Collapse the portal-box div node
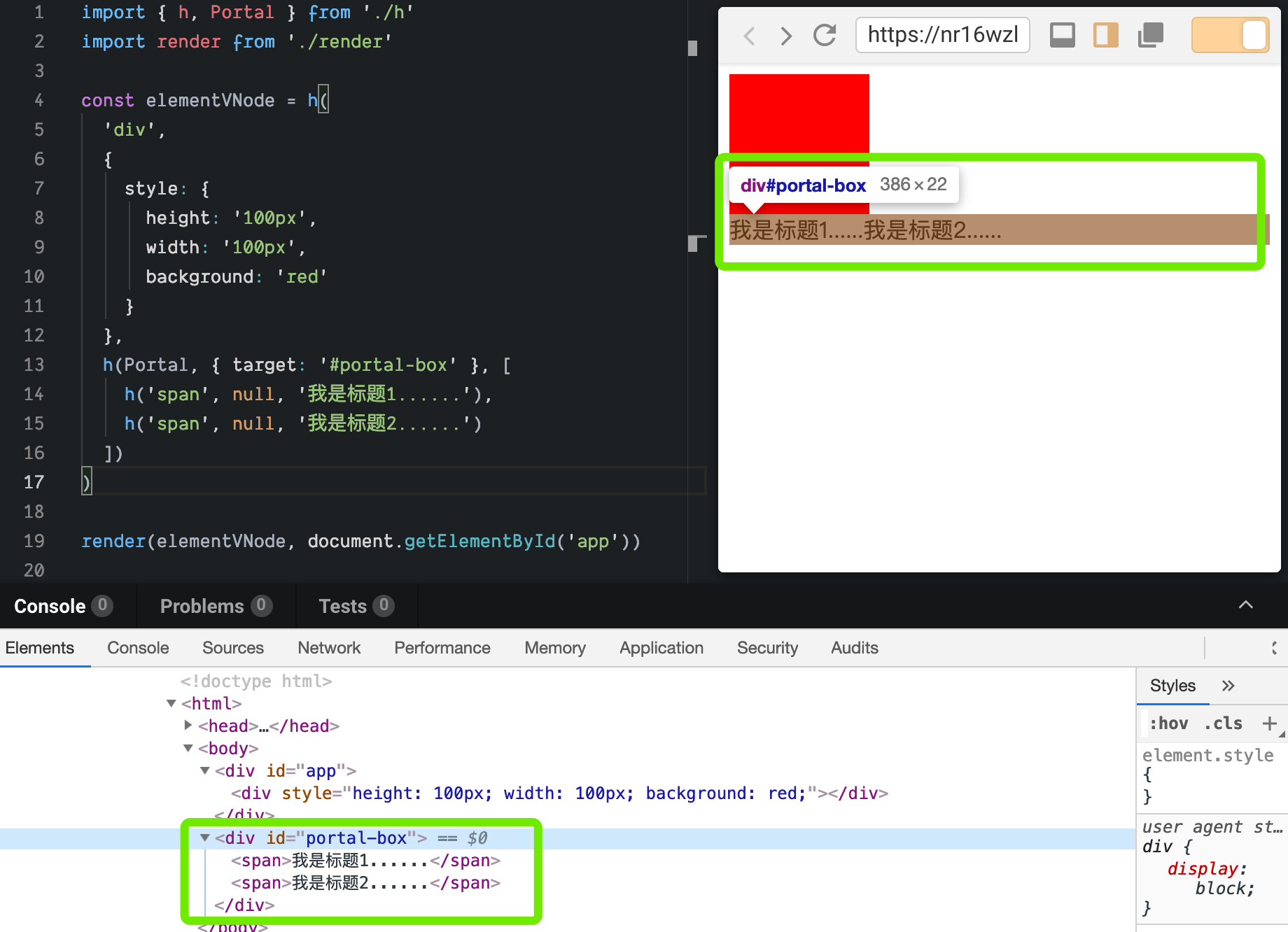Viewport: 1288px width, 932px height. click(205, 838)
